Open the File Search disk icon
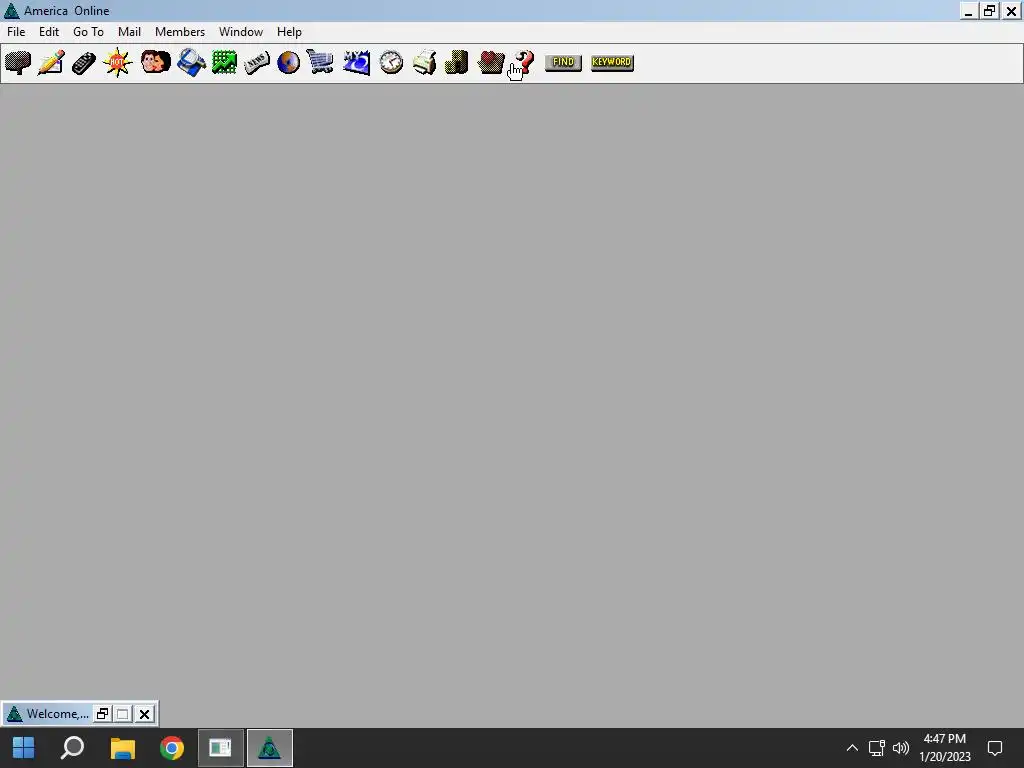This screenshot has height=768, width=1024. pyautogui.click(x=191, y=63)
